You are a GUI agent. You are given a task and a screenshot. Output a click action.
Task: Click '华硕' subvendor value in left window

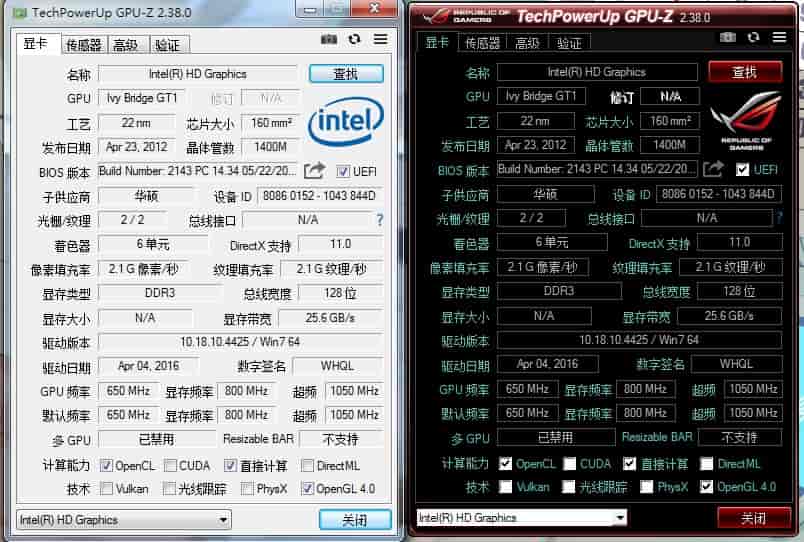click(x=146, y=196)
